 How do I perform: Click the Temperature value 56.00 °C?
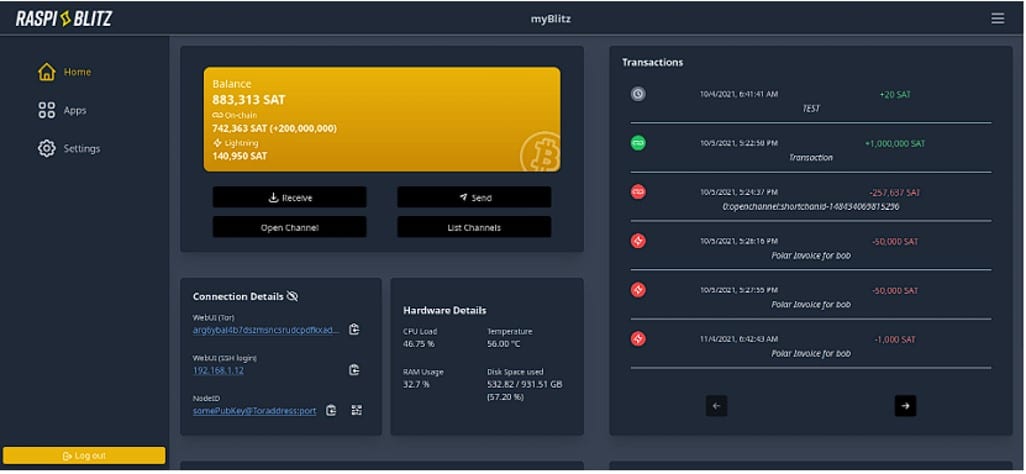point(506,344)
